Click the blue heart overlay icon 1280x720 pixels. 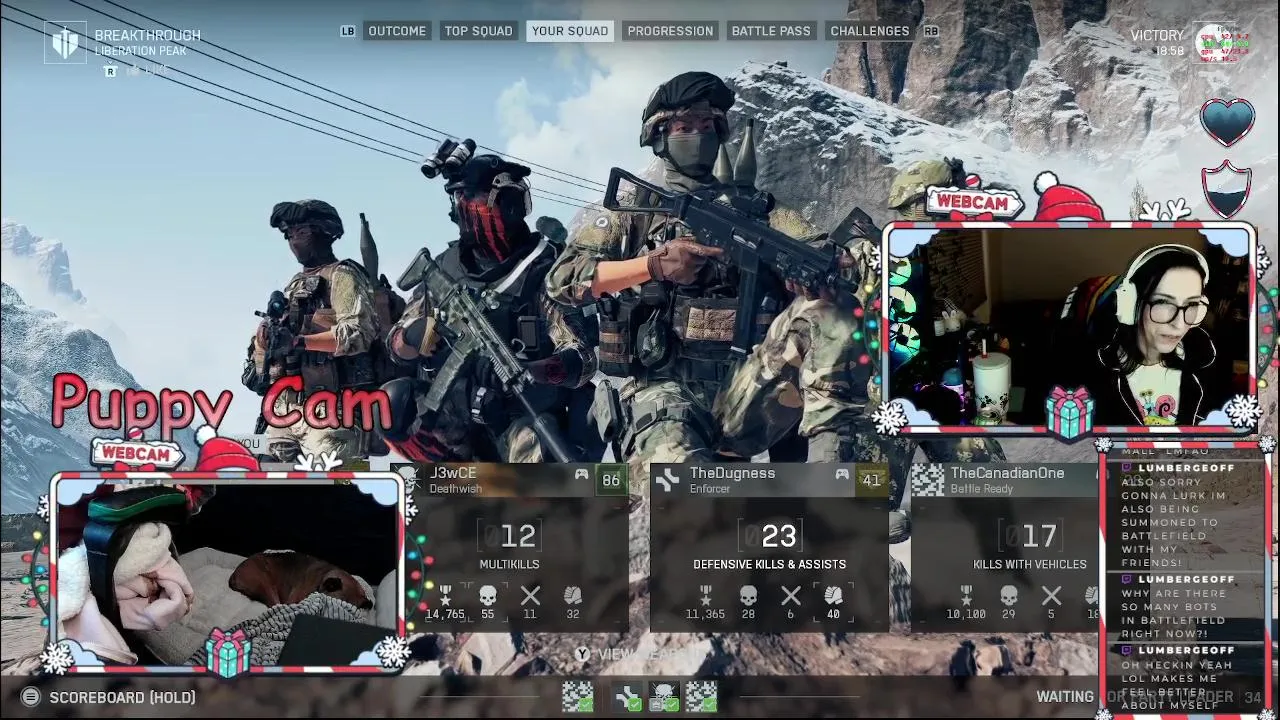(1227, 123)
